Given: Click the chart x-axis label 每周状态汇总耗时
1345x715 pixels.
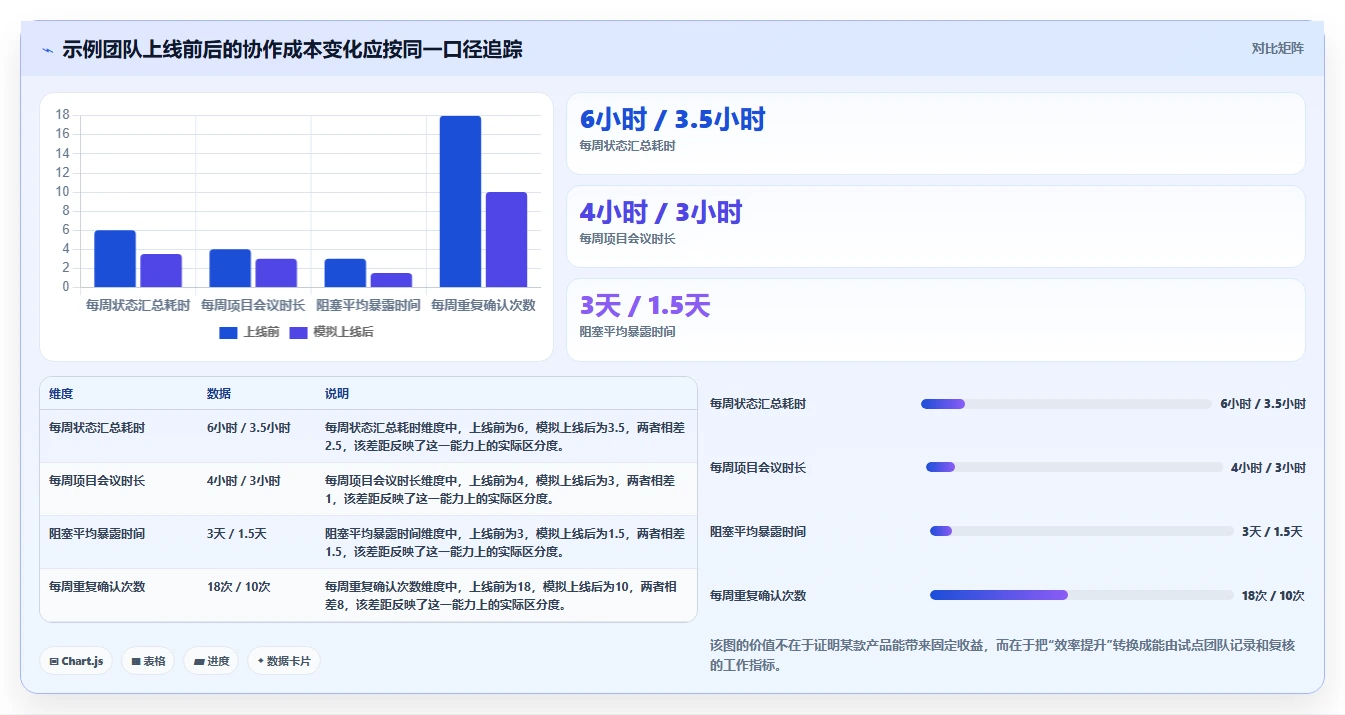Looking at the screenshot, I should [x=138, y=305].
